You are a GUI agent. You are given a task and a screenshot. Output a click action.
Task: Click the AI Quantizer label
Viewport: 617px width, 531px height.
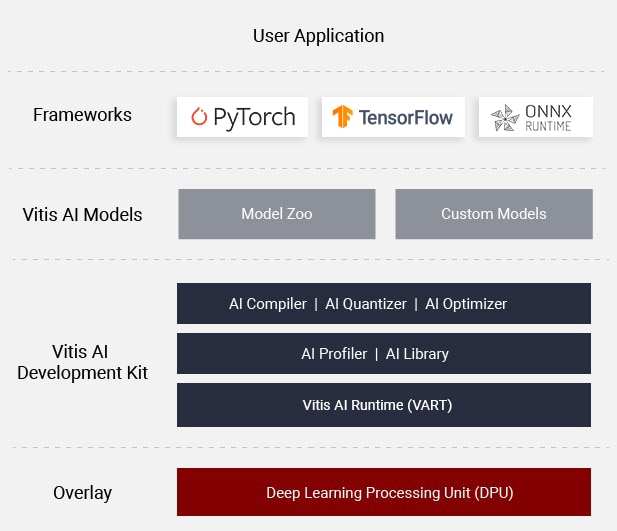366,304
